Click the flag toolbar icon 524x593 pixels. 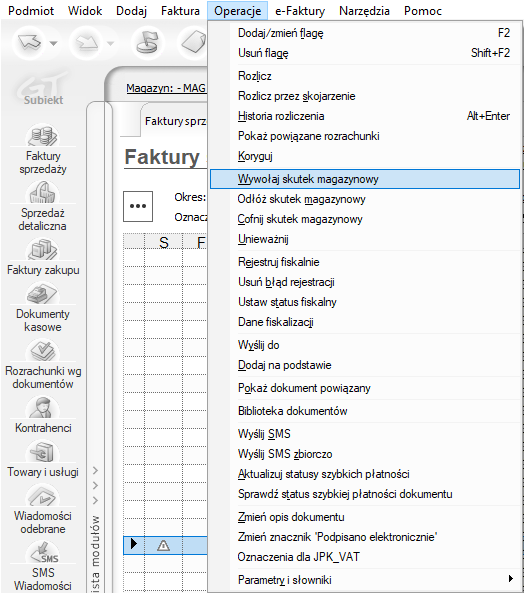[x=147, y=43]
